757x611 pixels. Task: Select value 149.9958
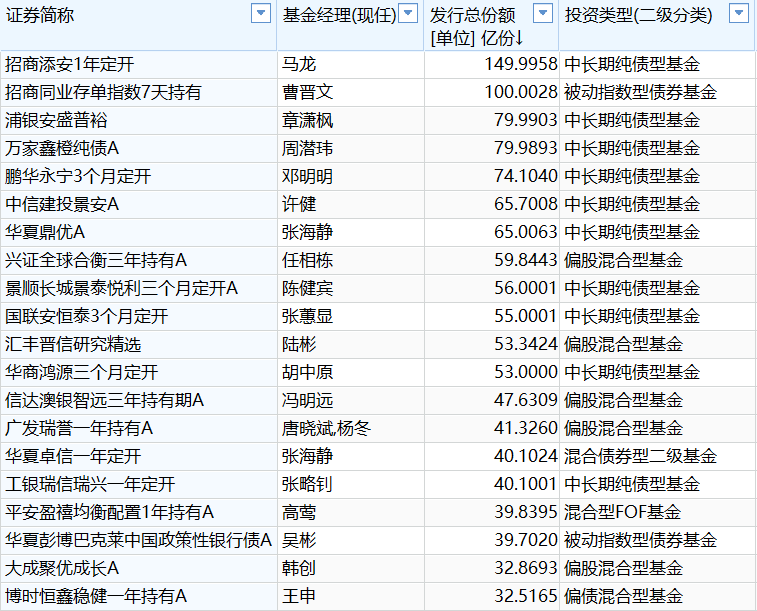pyautogui.click(x=521, y=64)
